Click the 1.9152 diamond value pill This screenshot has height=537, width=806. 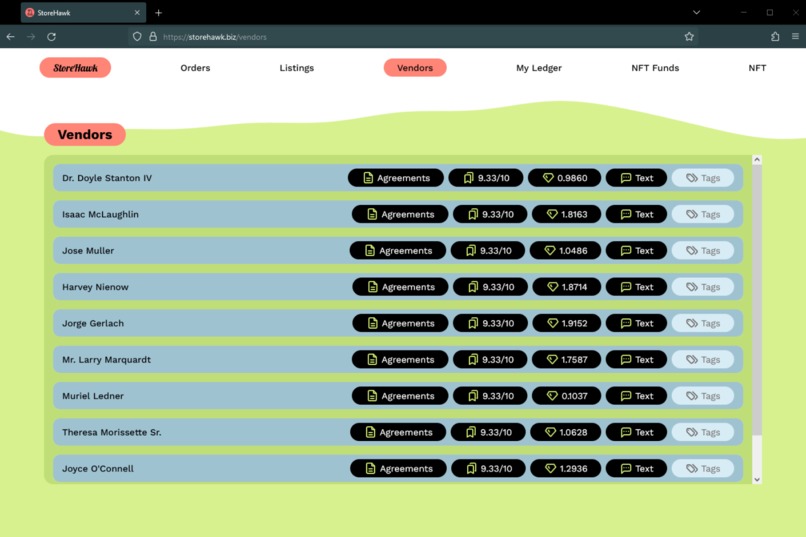click(x=566, y=323)
